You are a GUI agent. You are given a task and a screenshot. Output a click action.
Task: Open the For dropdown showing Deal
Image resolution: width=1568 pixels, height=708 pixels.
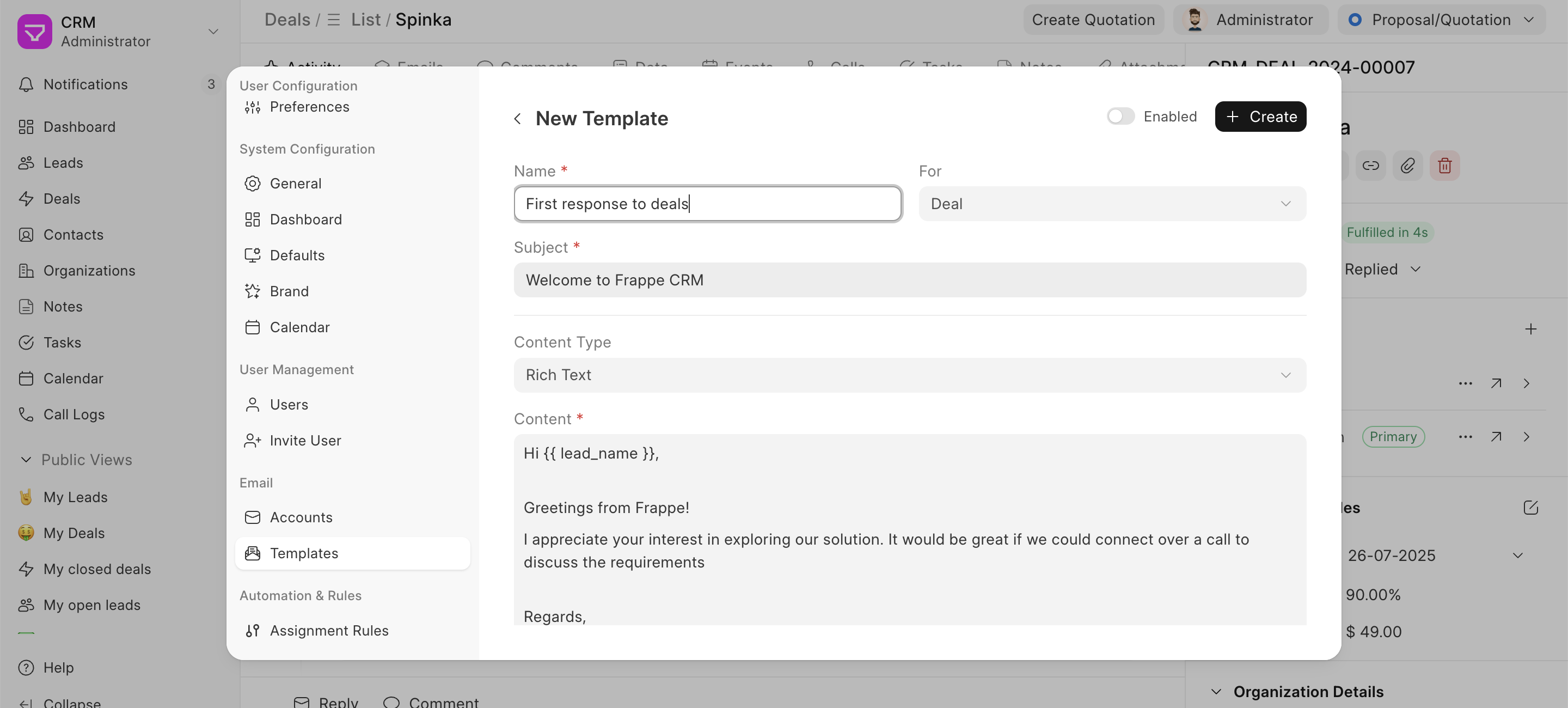pos(1112,203)
